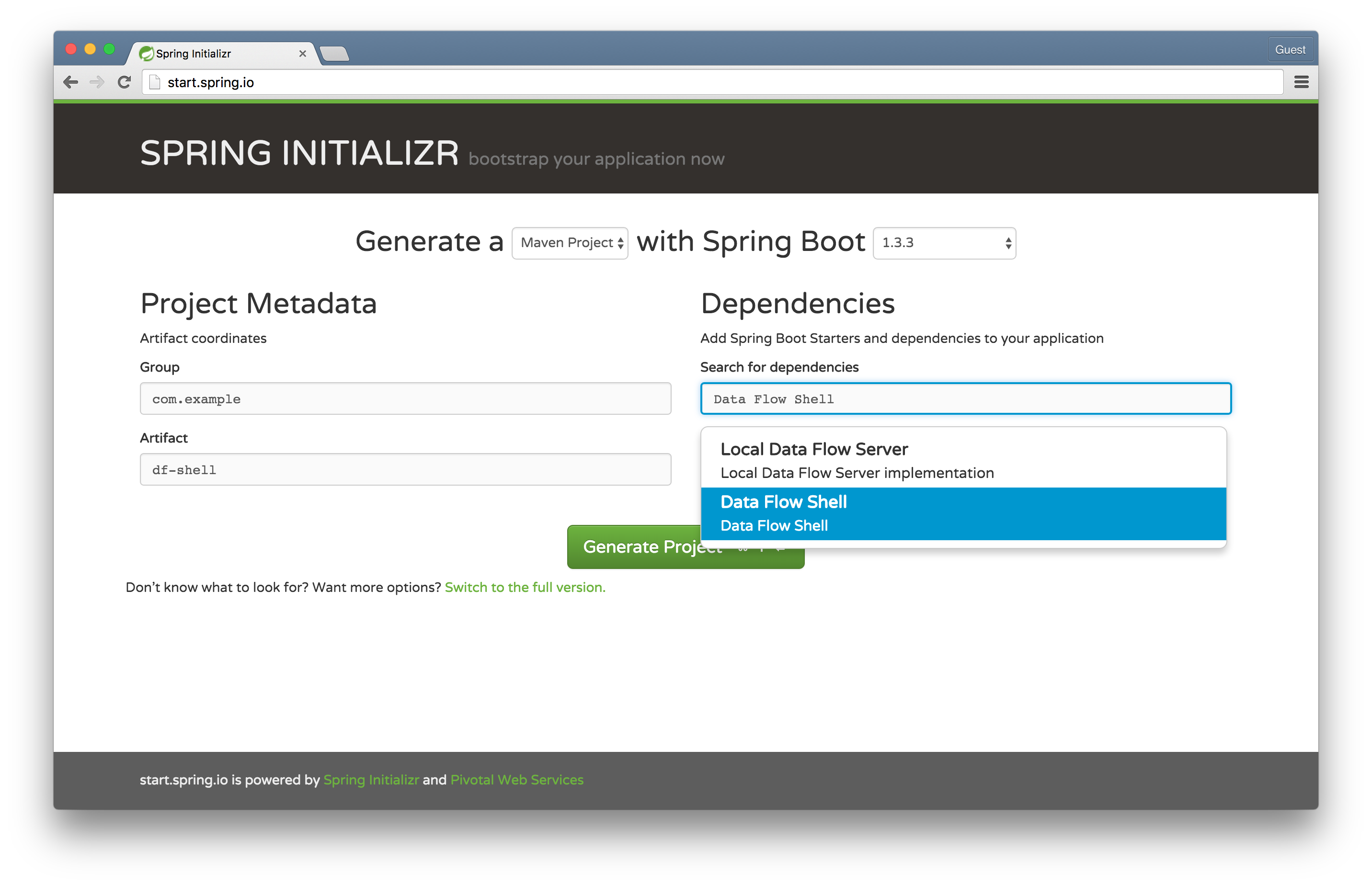Click the yellow macOS minimize button
The image size is (1372, 886).
coord(90,49)
